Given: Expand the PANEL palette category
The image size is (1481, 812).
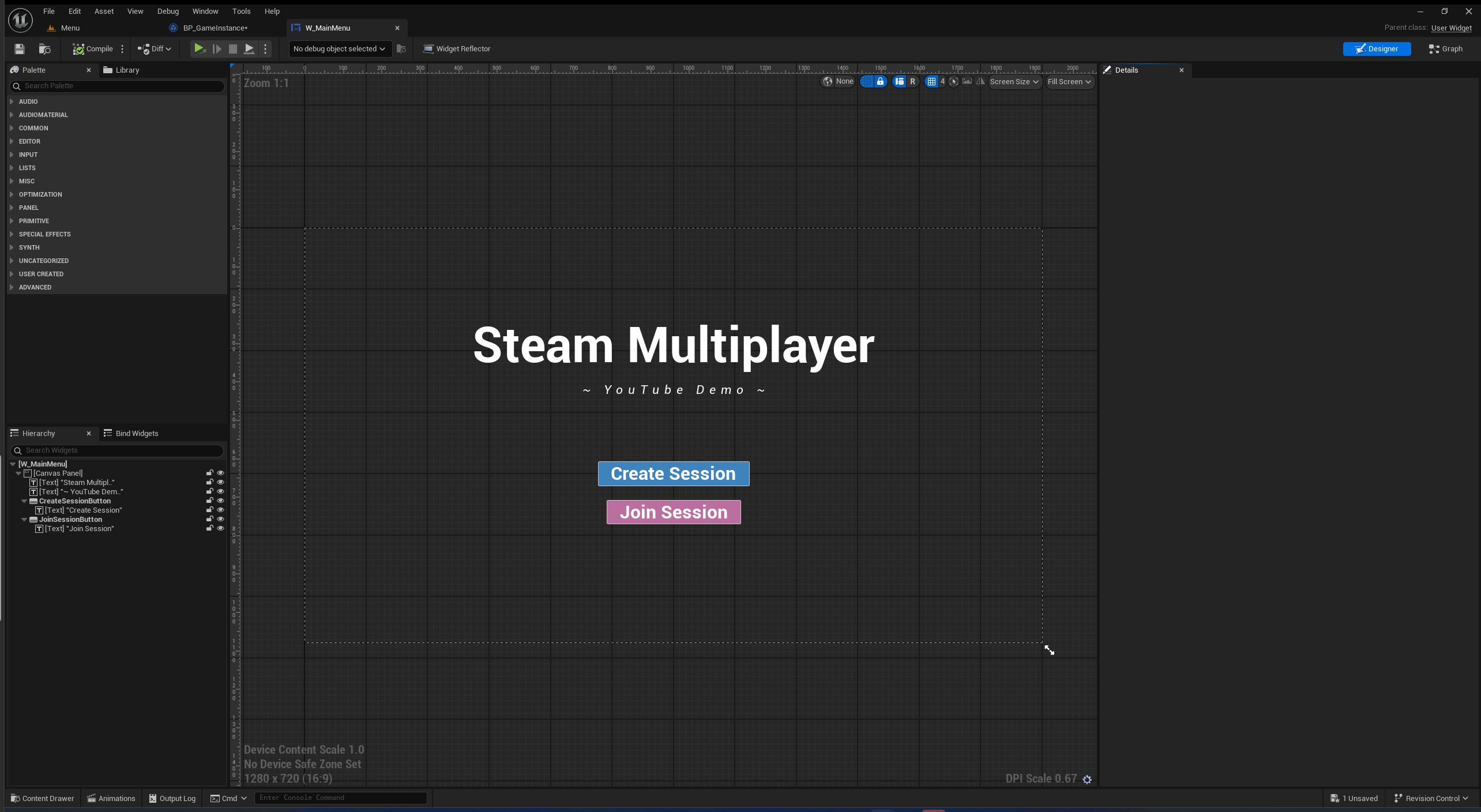Looking at the screenshot, I should click(x=12, y=208).
